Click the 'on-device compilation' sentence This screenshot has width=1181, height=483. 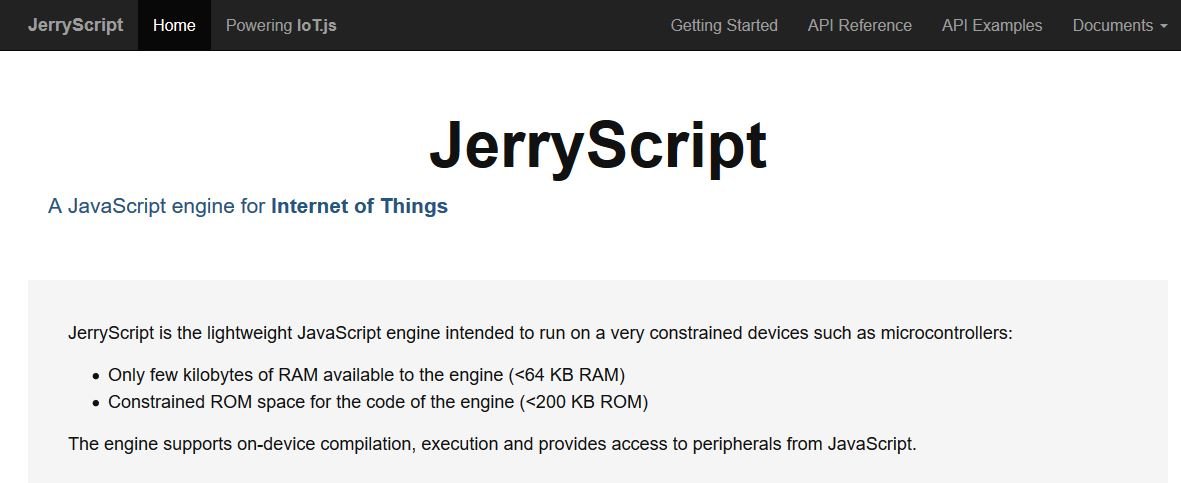point(493,443)
